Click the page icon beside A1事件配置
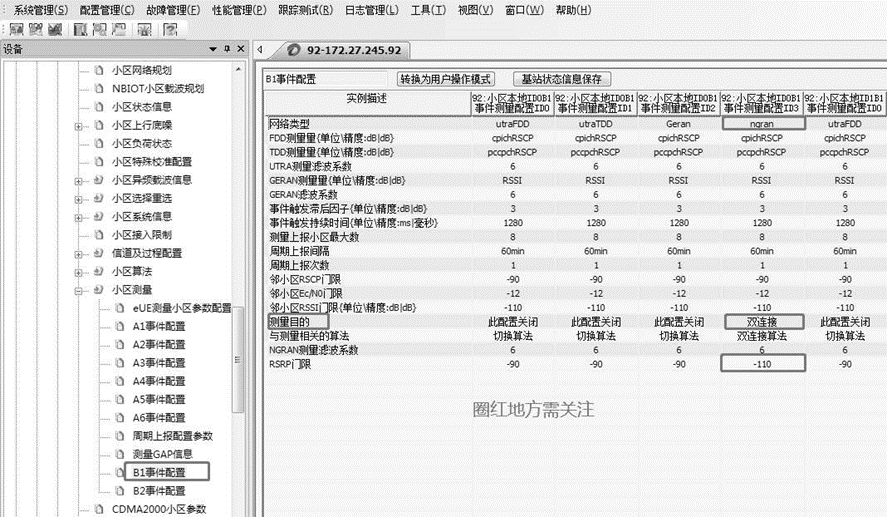The image size is (887, 517). (120, 326)
